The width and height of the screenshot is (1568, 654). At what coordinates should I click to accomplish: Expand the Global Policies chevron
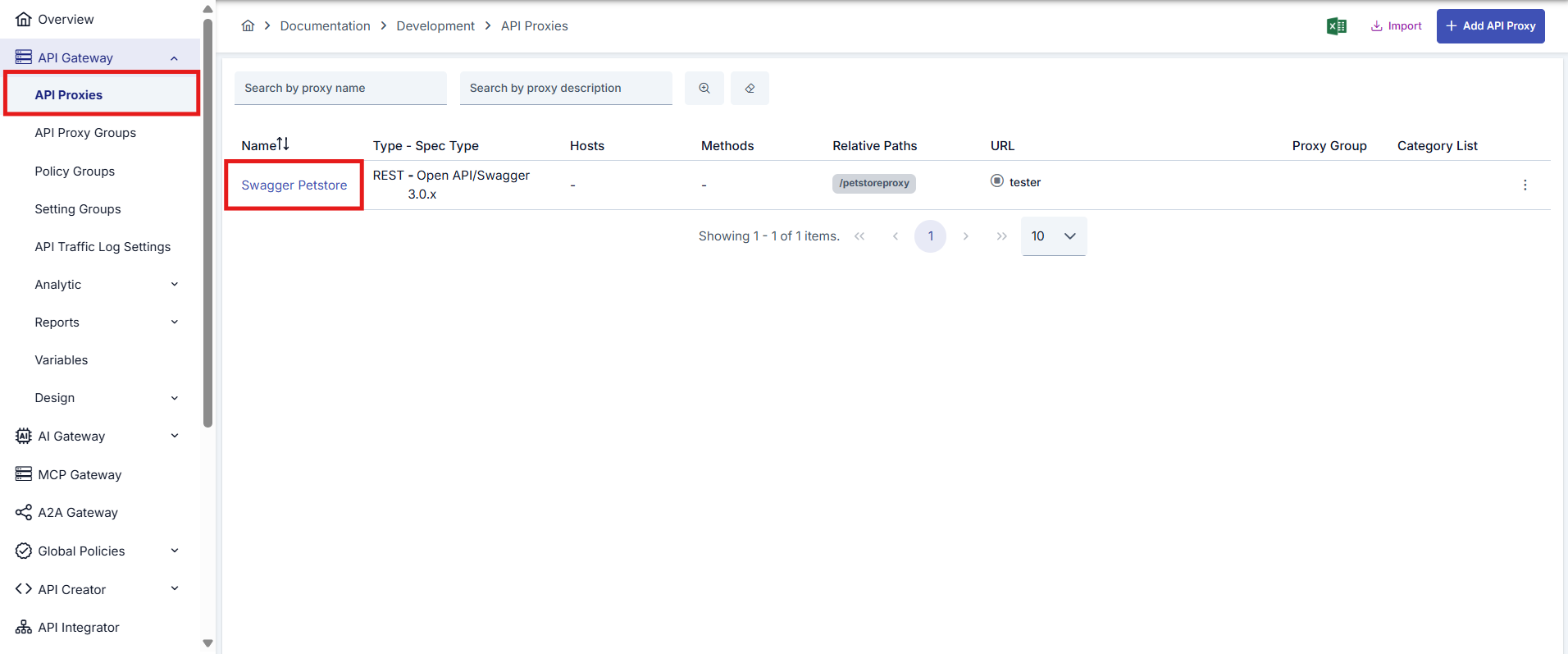coord(174,551)
